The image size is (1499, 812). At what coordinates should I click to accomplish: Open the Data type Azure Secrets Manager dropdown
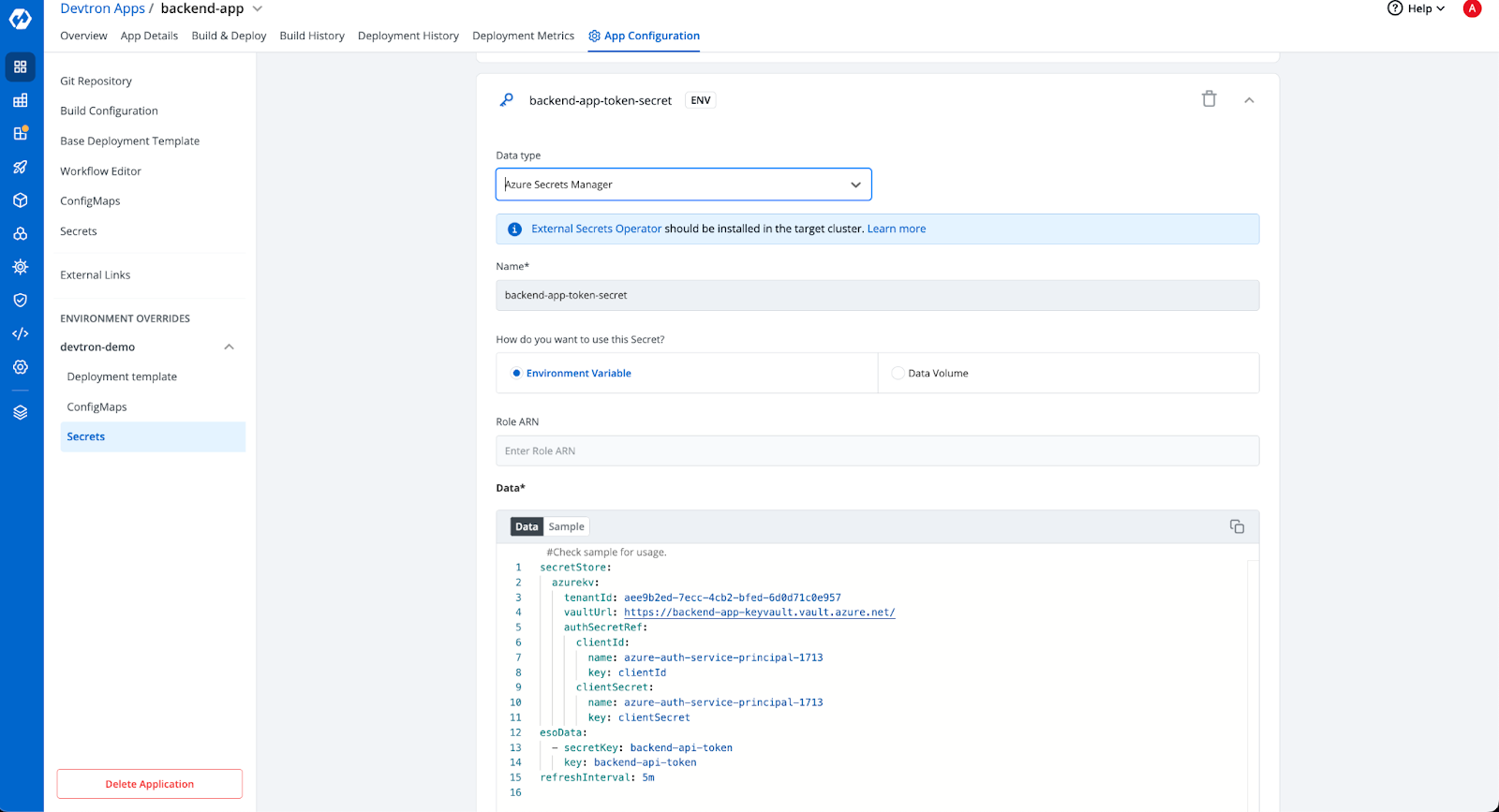tap(684, 185)
